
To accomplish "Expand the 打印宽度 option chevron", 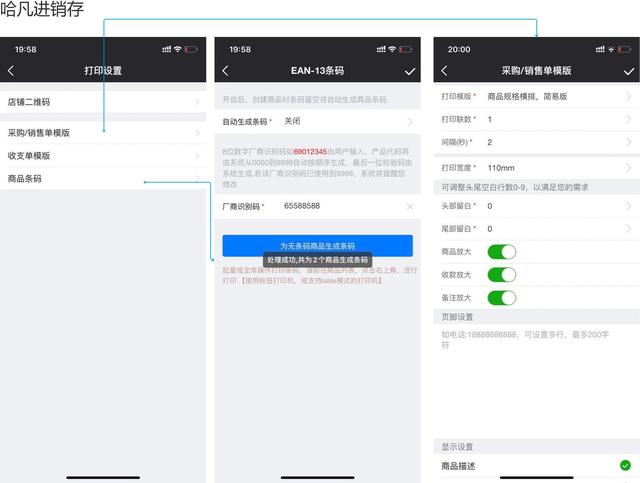I will pyautogui.click(x=629, y=167).
